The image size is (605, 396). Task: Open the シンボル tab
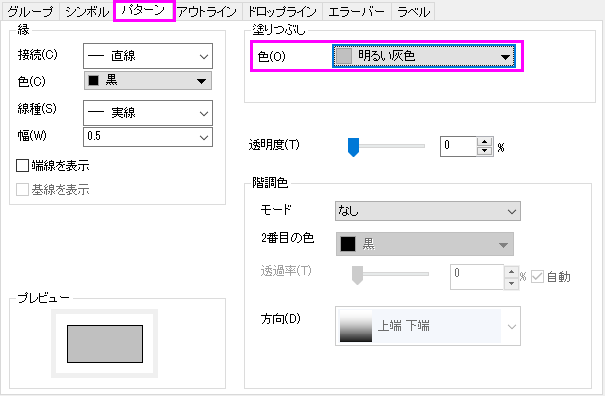[86, 12]
